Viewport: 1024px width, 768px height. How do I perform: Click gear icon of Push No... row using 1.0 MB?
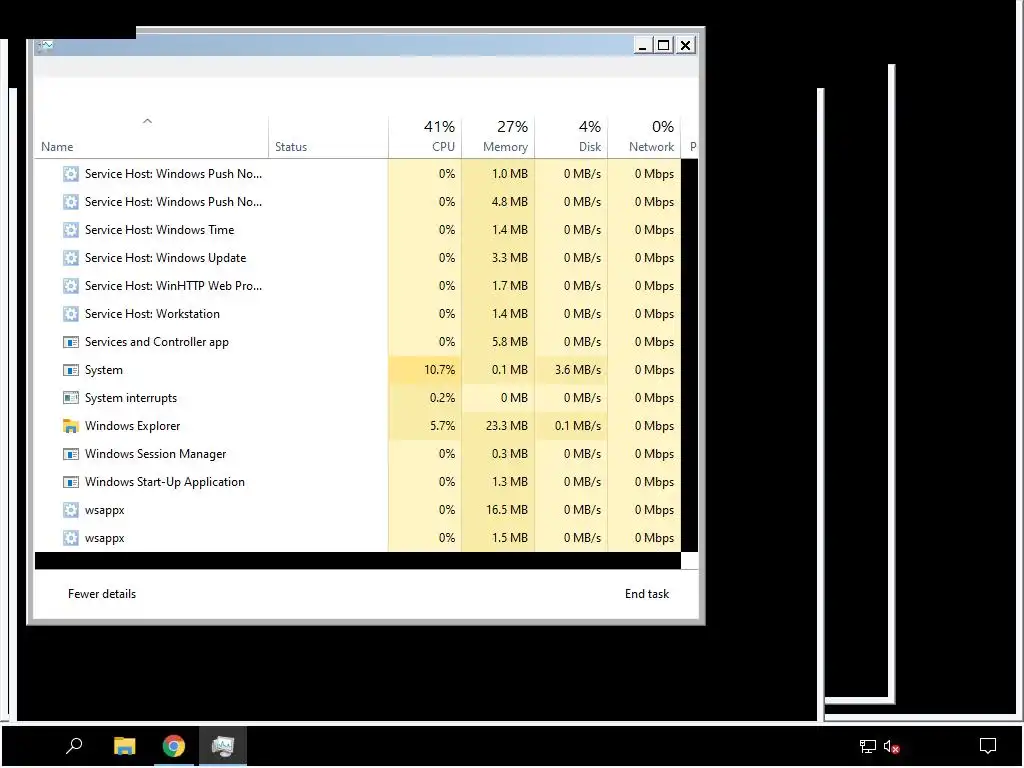coord(71,174)
